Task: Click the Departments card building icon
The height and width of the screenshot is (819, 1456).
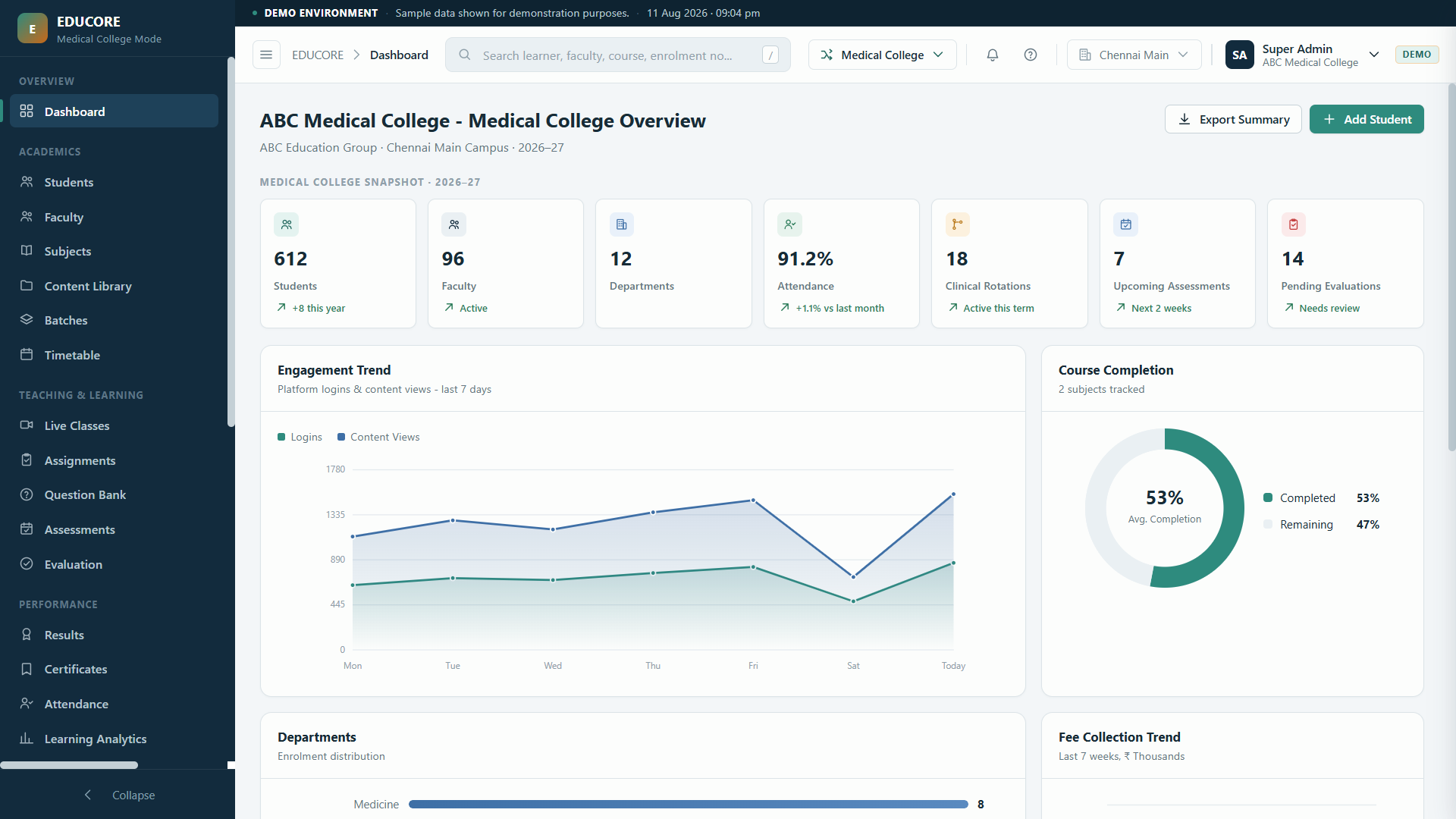Action: pyautogui.click(x=622, y=224)
